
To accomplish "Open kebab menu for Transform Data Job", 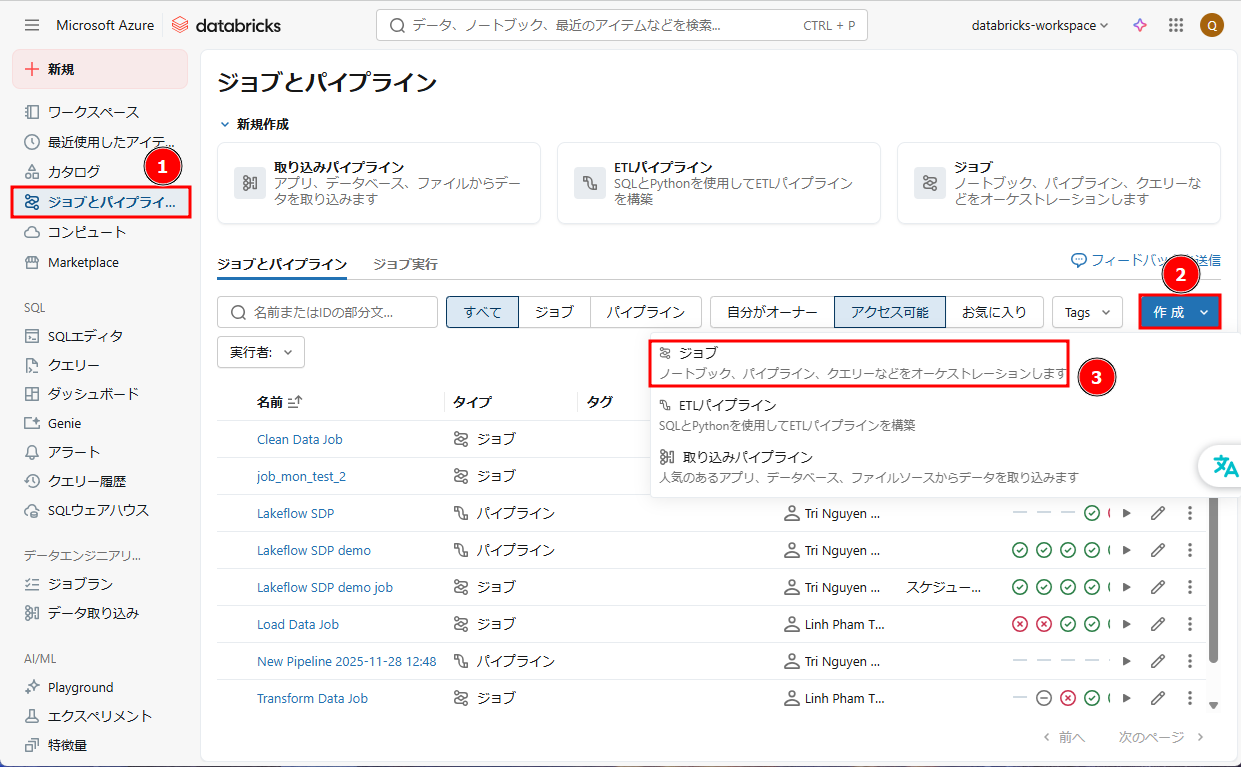I will coord(1190,698).
